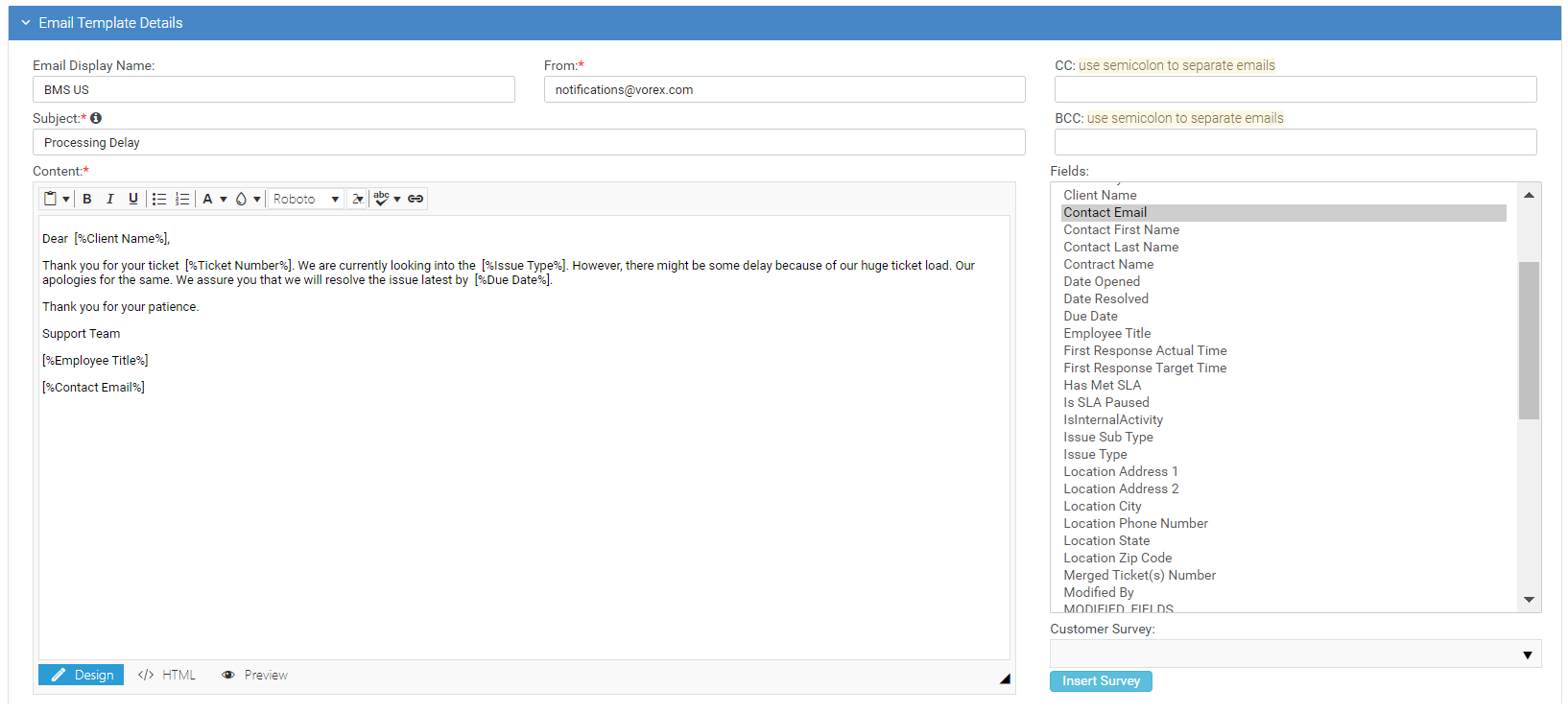Toggle bold formatting in editor

(87, 199)
